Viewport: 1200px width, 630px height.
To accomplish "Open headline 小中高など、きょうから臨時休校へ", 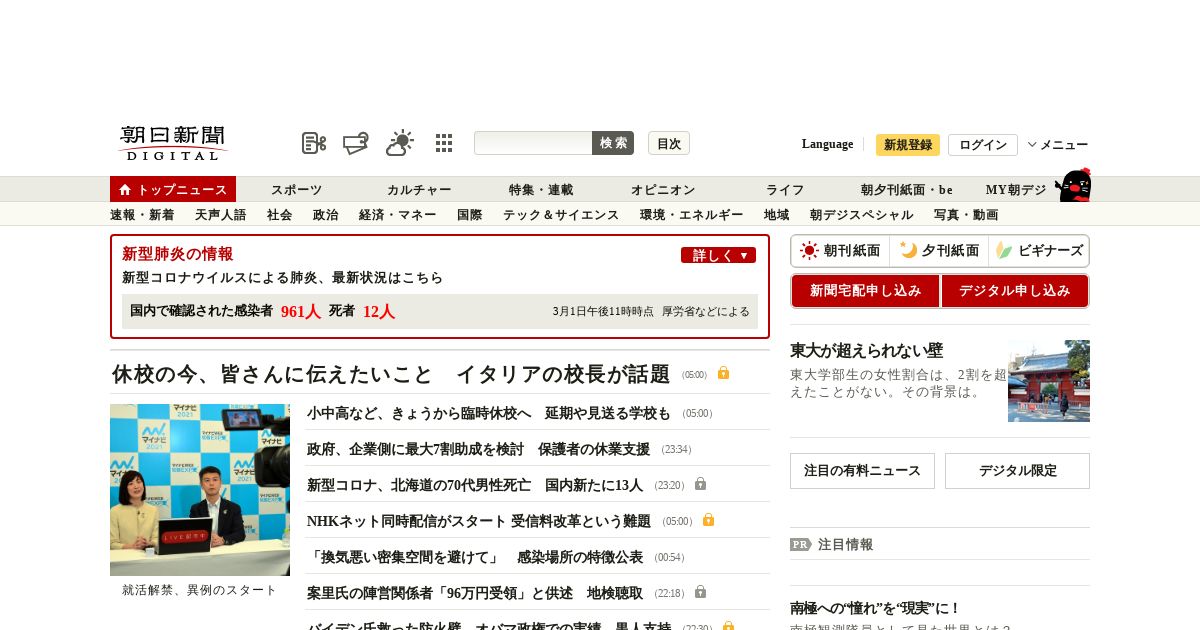I will pos(489,413).
